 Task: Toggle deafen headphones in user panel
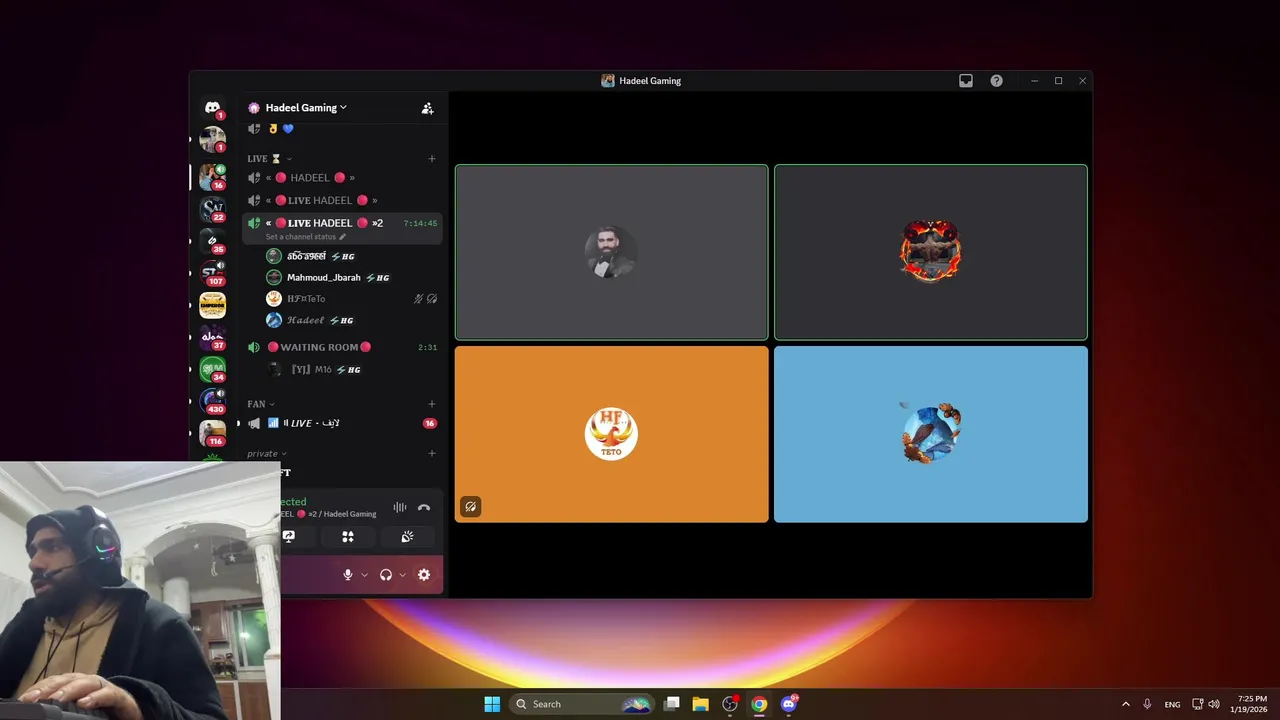click(386, 575)
